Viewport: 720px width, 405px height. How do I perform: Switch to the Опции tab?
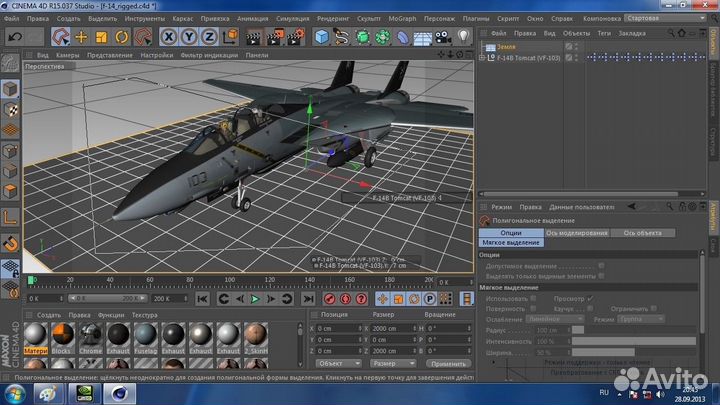[x=511, y=233]
